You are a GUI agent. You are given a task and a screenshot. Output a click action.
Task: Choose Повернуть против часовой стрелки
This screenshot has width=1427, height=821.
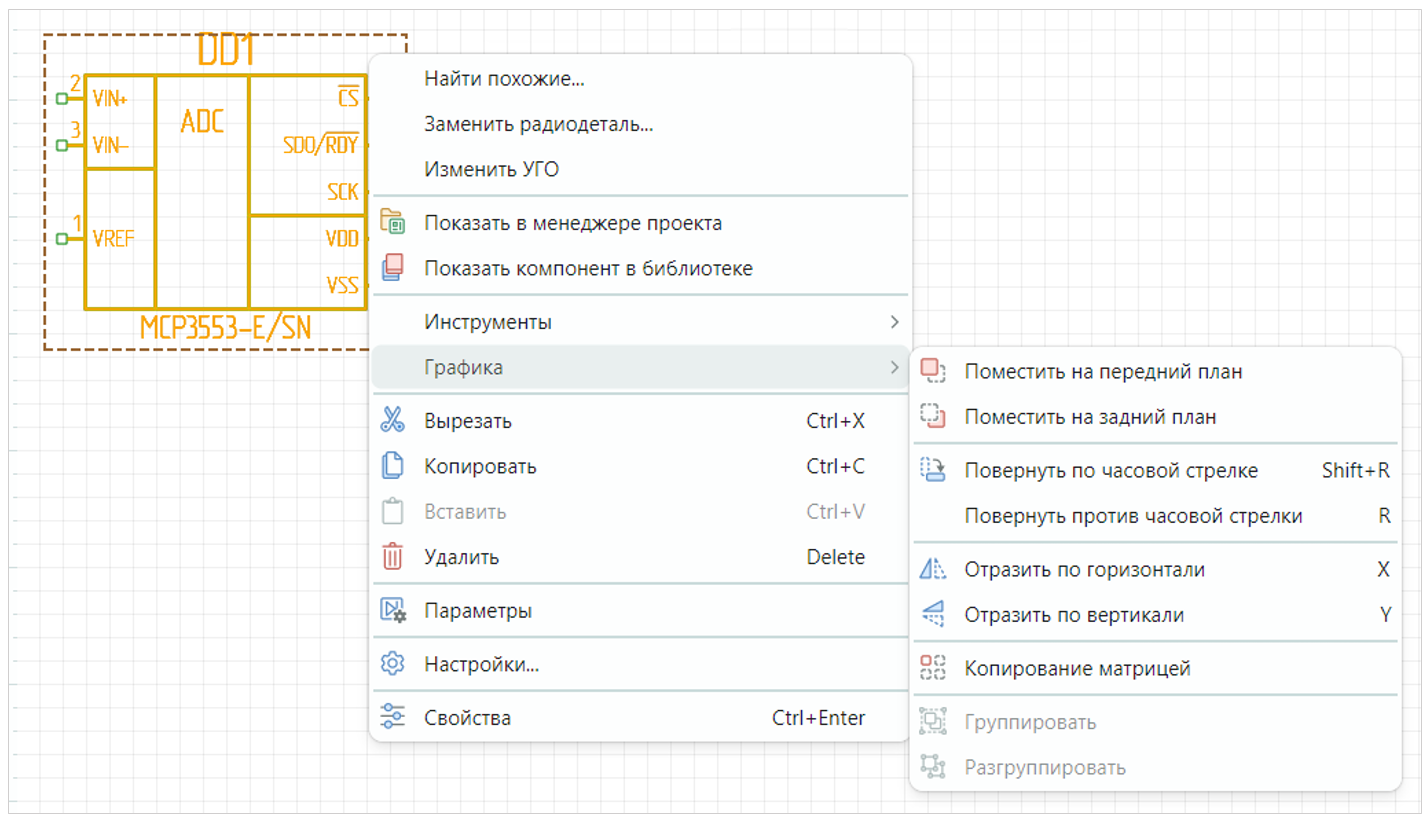1133,517
